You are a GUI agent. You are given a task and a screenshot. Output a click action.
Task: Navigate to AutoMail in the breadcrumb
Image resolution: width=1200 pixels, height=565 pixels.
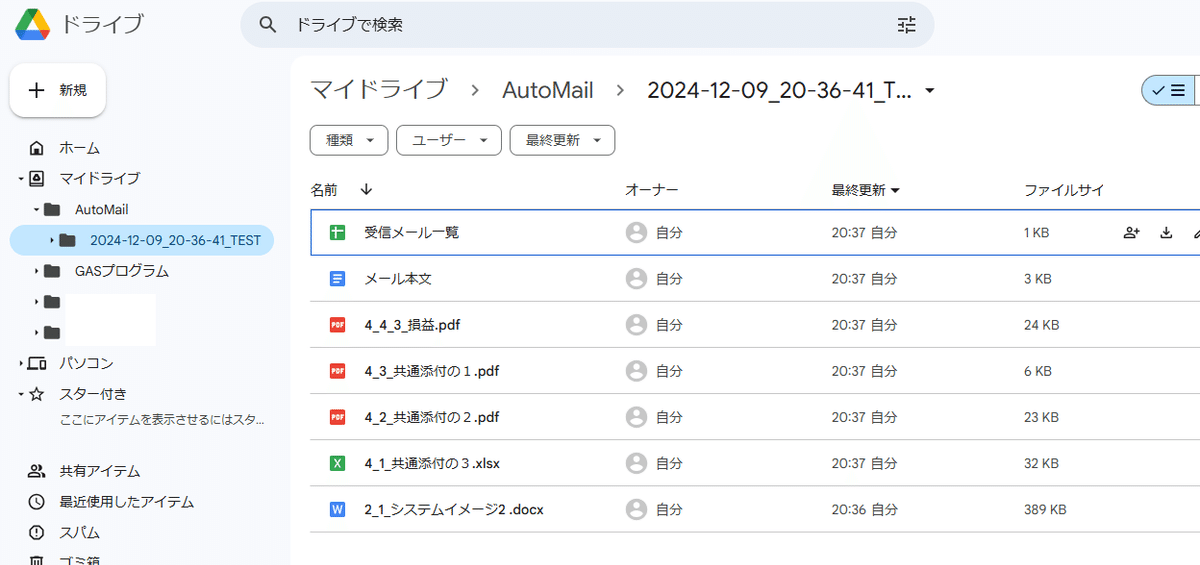pos(547,90)
